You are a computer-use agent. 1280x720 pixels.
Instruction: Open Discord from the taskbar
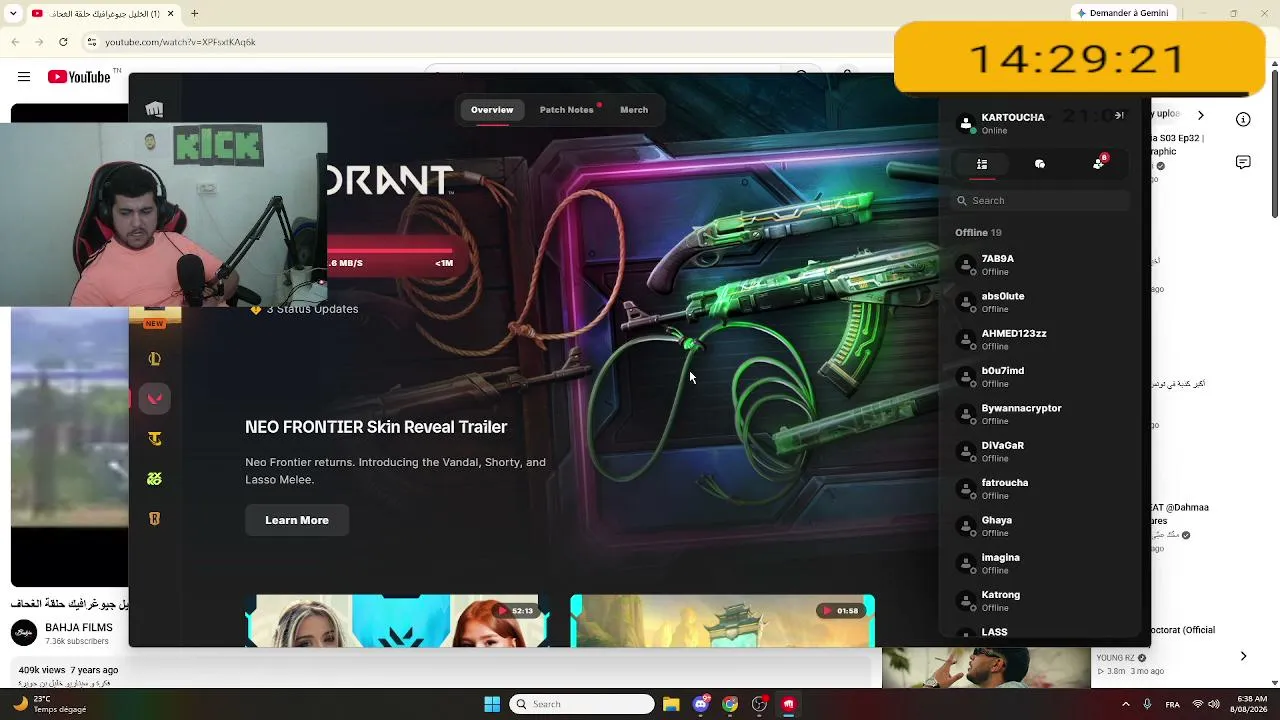coord(701,704)
